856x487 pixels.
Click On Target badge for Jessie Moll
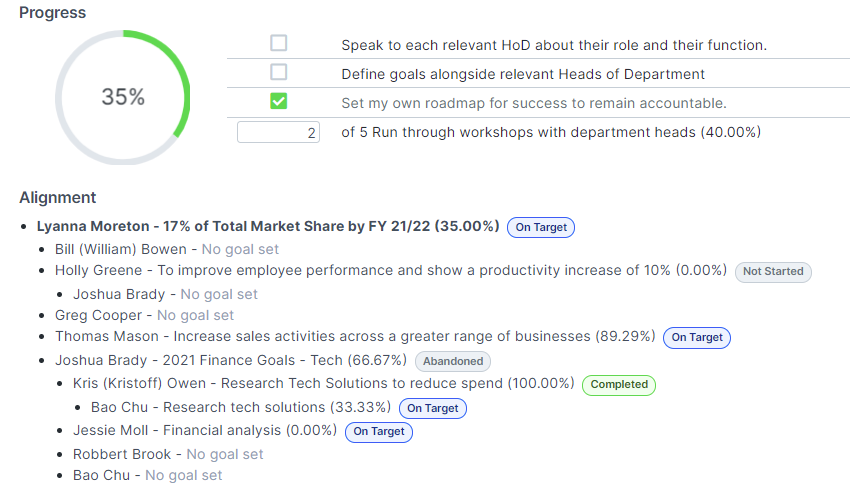pyautogui.click(x=378, y=432)
